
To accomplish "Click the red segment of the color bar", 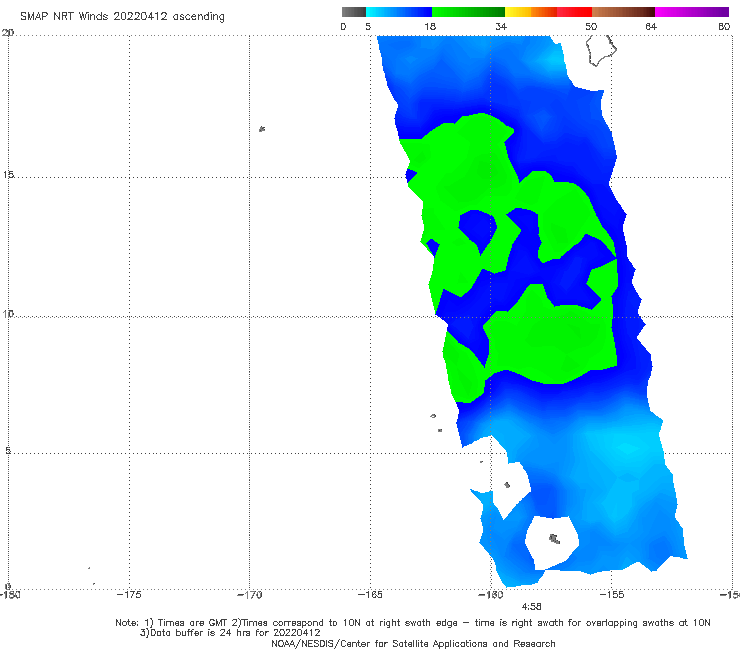I will [574, 12].
